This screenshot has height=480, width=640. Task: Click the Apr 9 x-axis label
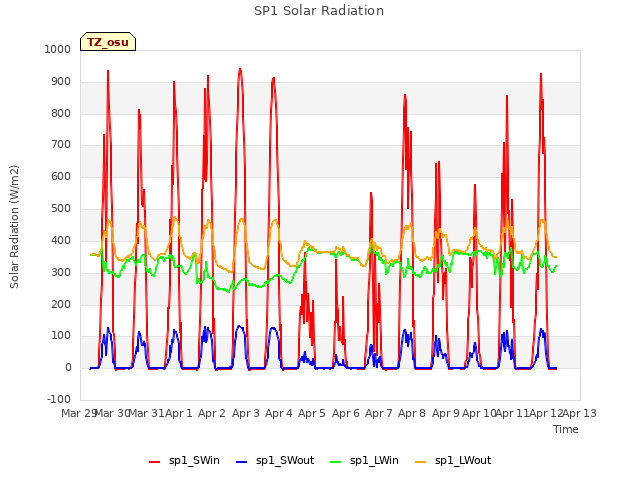pyautogui.click(x=446, y=413)
